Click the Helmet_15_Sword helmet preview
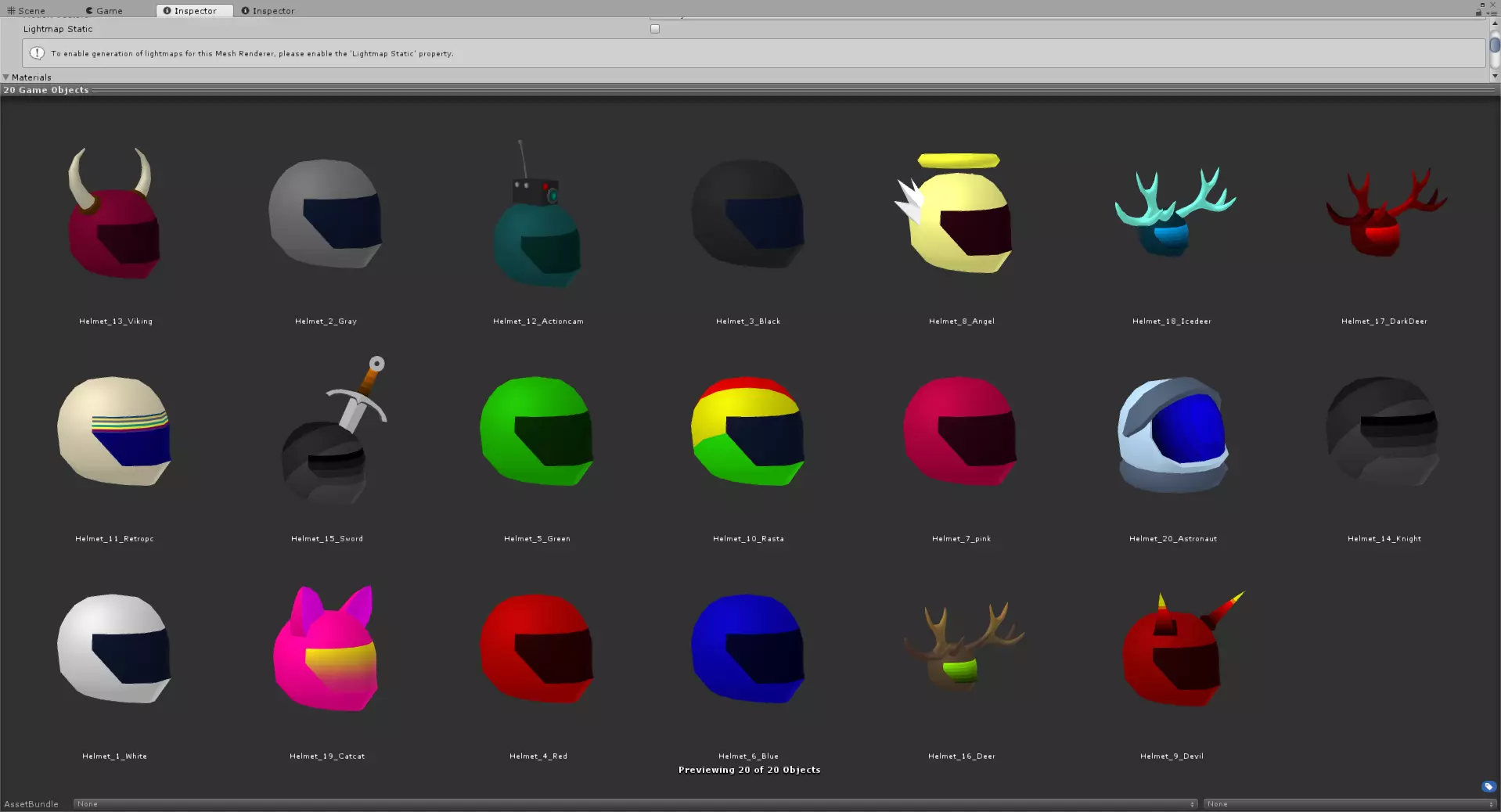Screen dimensions: 1501x812 tap(333, 430)
